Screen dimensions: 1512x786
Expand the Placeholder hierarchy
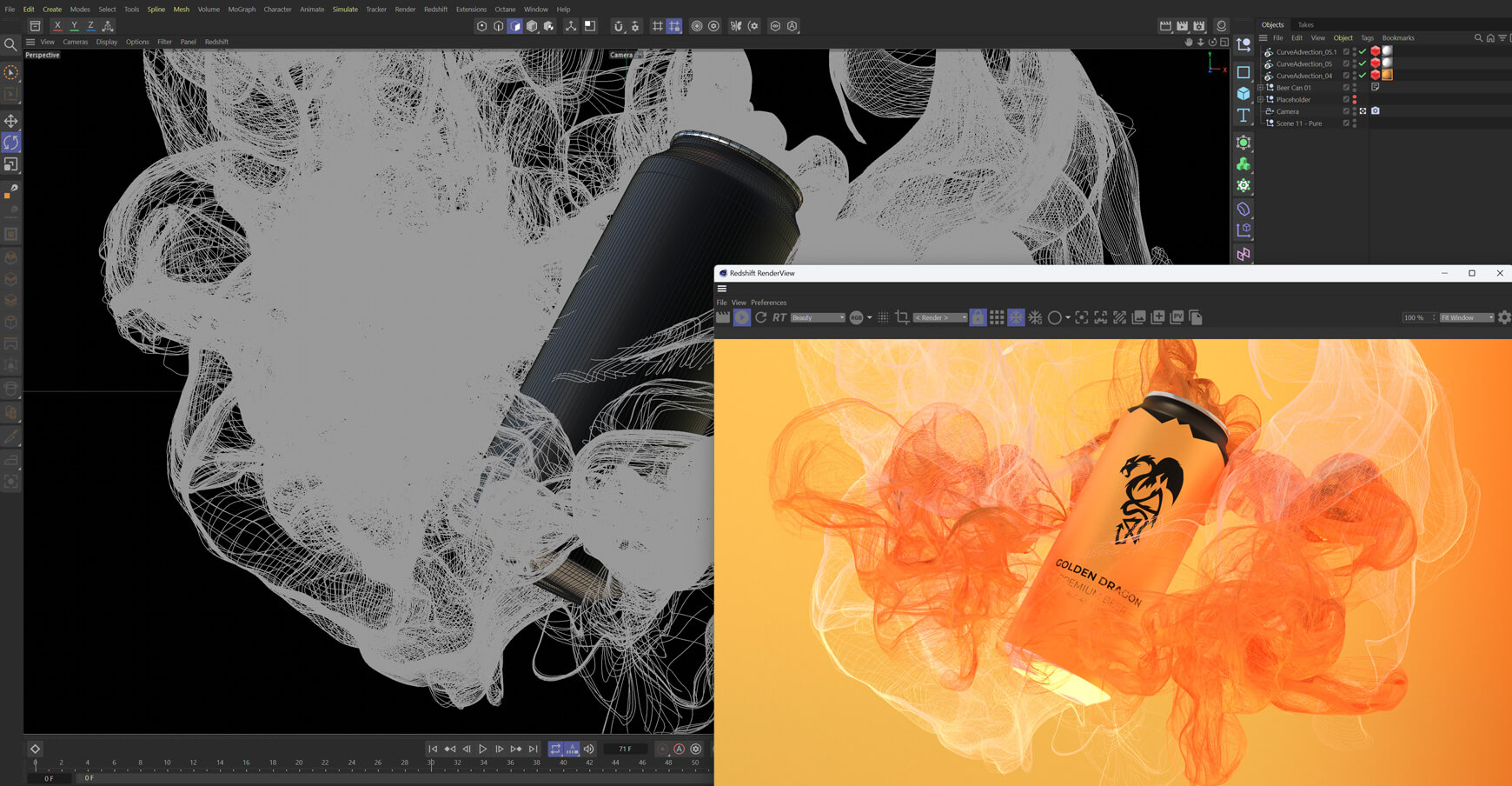pos(1260,100)
